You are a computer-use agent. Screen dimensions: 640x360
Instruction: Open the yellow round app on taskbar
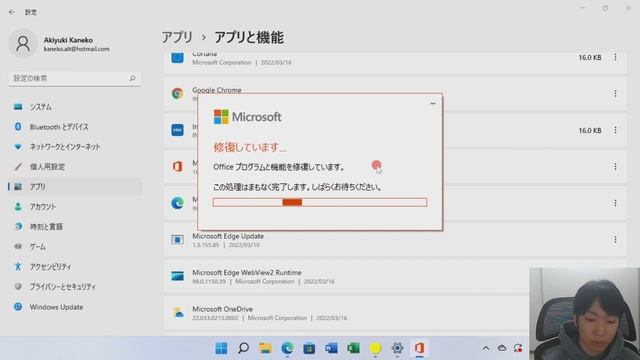coord(376,348)
